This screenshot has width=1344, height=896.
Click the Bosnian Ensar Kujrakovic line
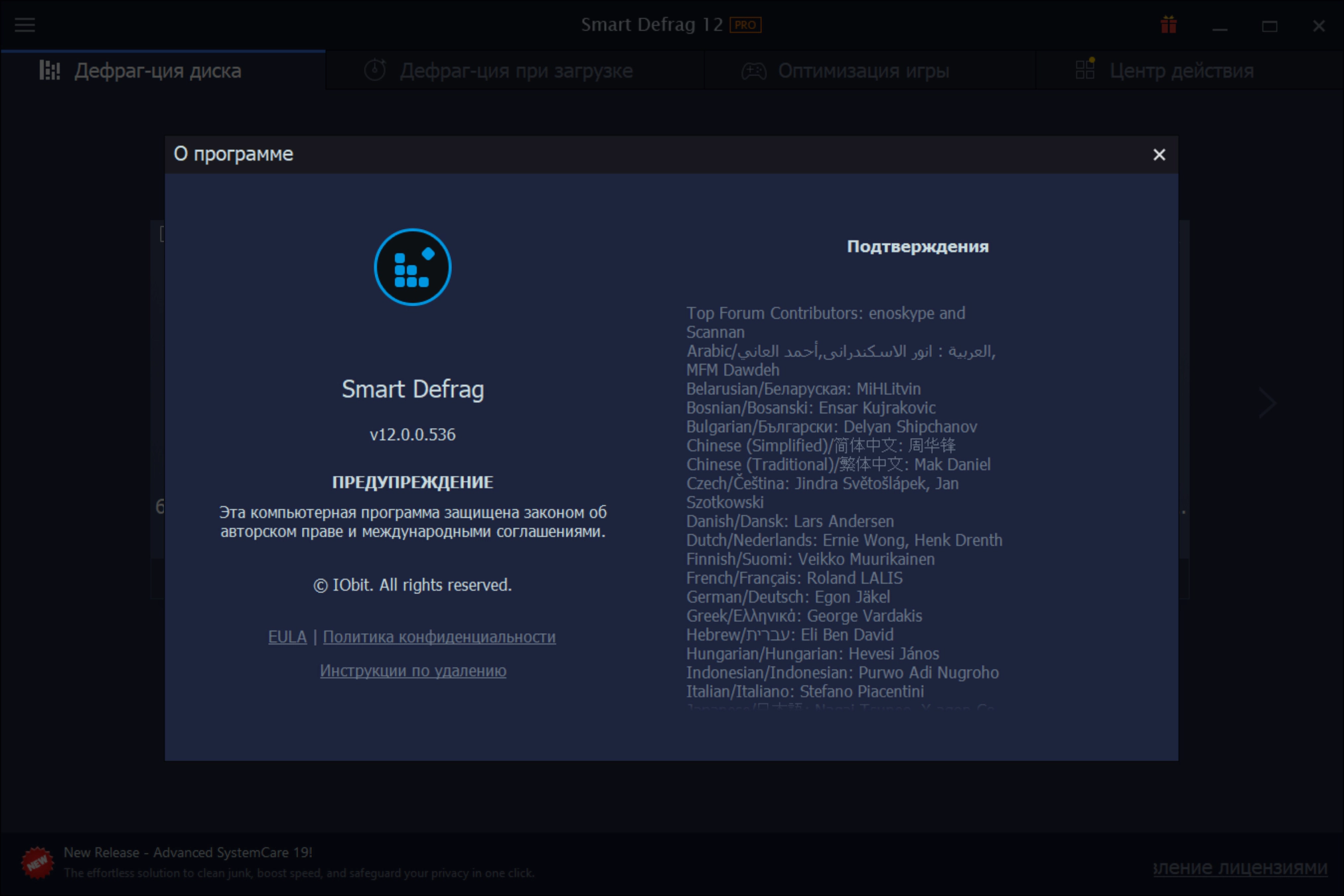click(811, 408)
